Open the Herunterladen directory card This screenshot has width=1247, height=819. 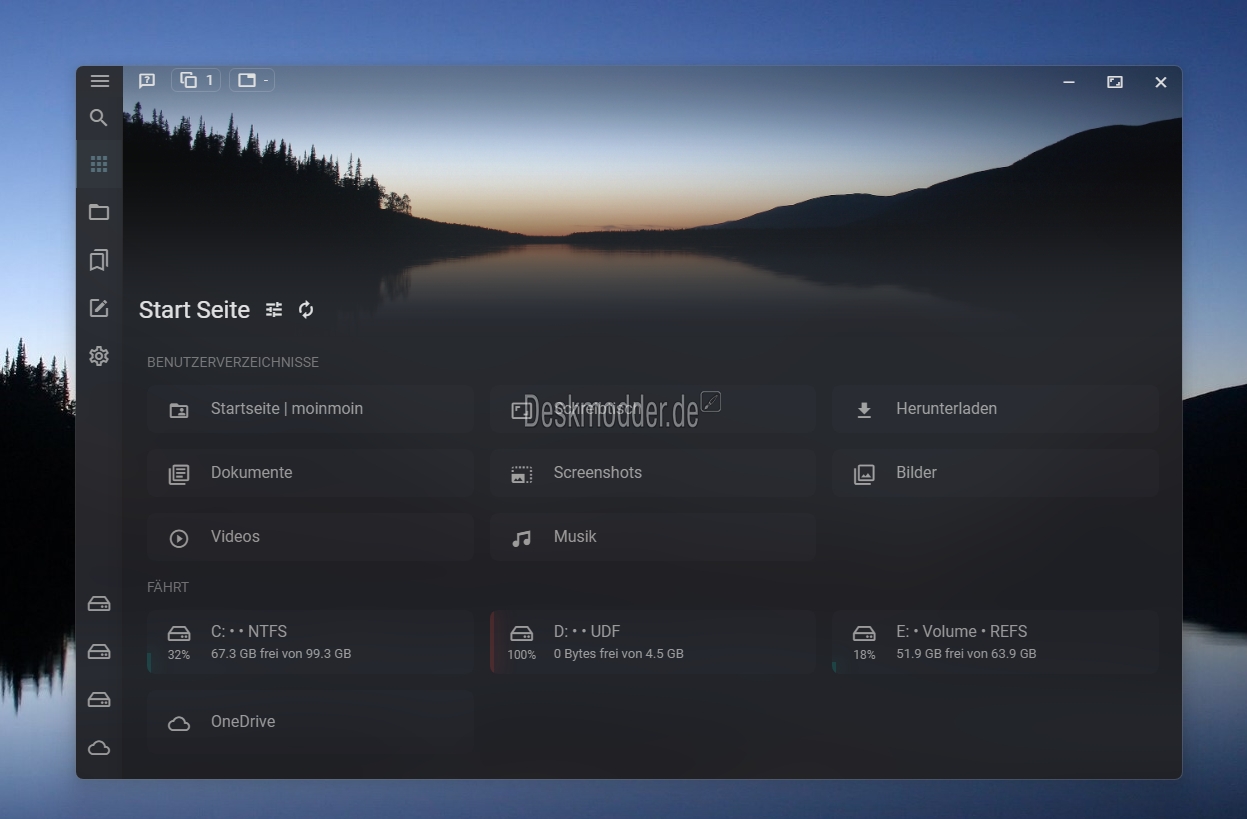[995, 409]
